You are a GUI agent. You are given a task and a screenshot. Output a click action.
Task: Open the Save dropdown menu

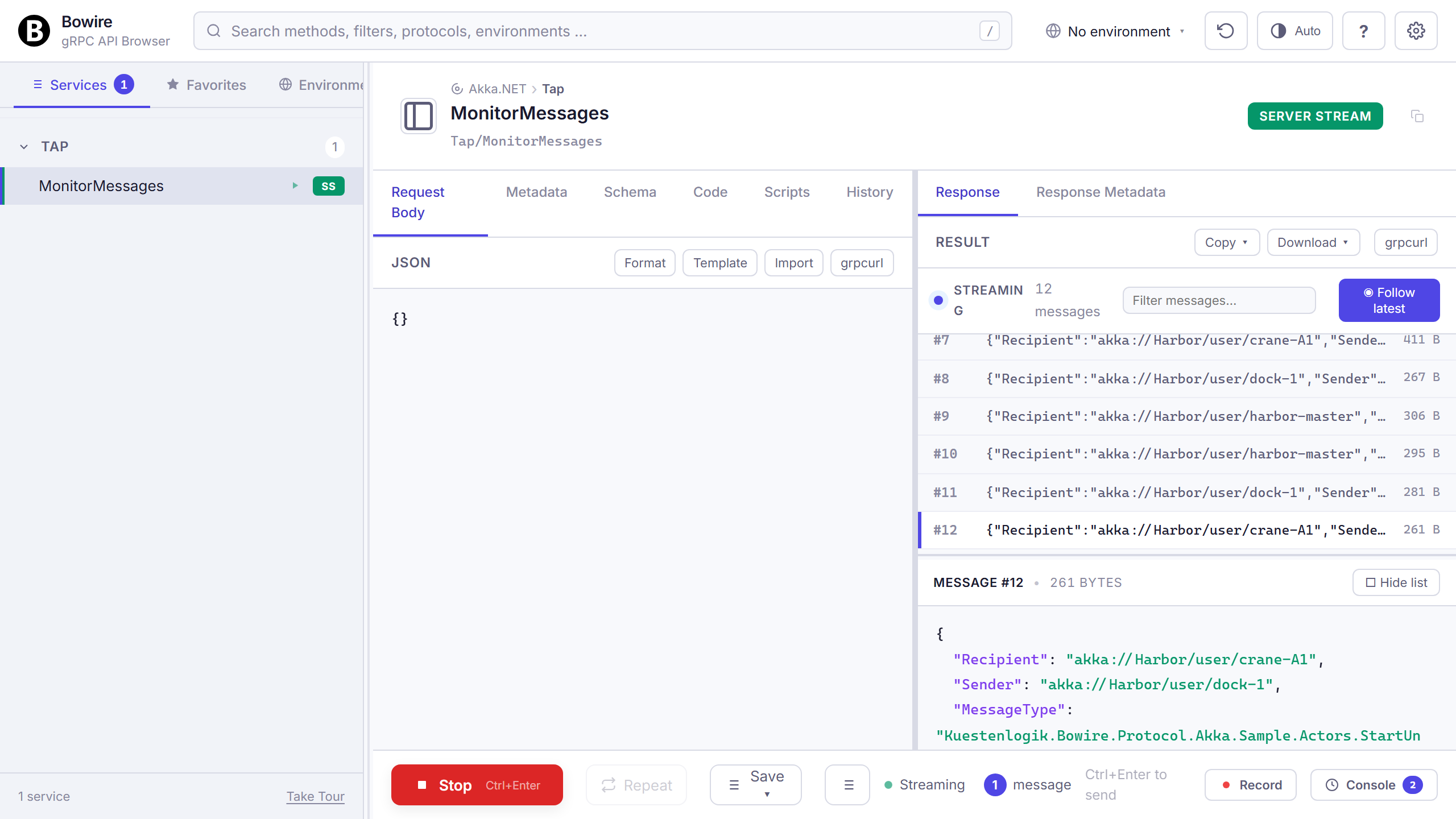tap(756, 785)
